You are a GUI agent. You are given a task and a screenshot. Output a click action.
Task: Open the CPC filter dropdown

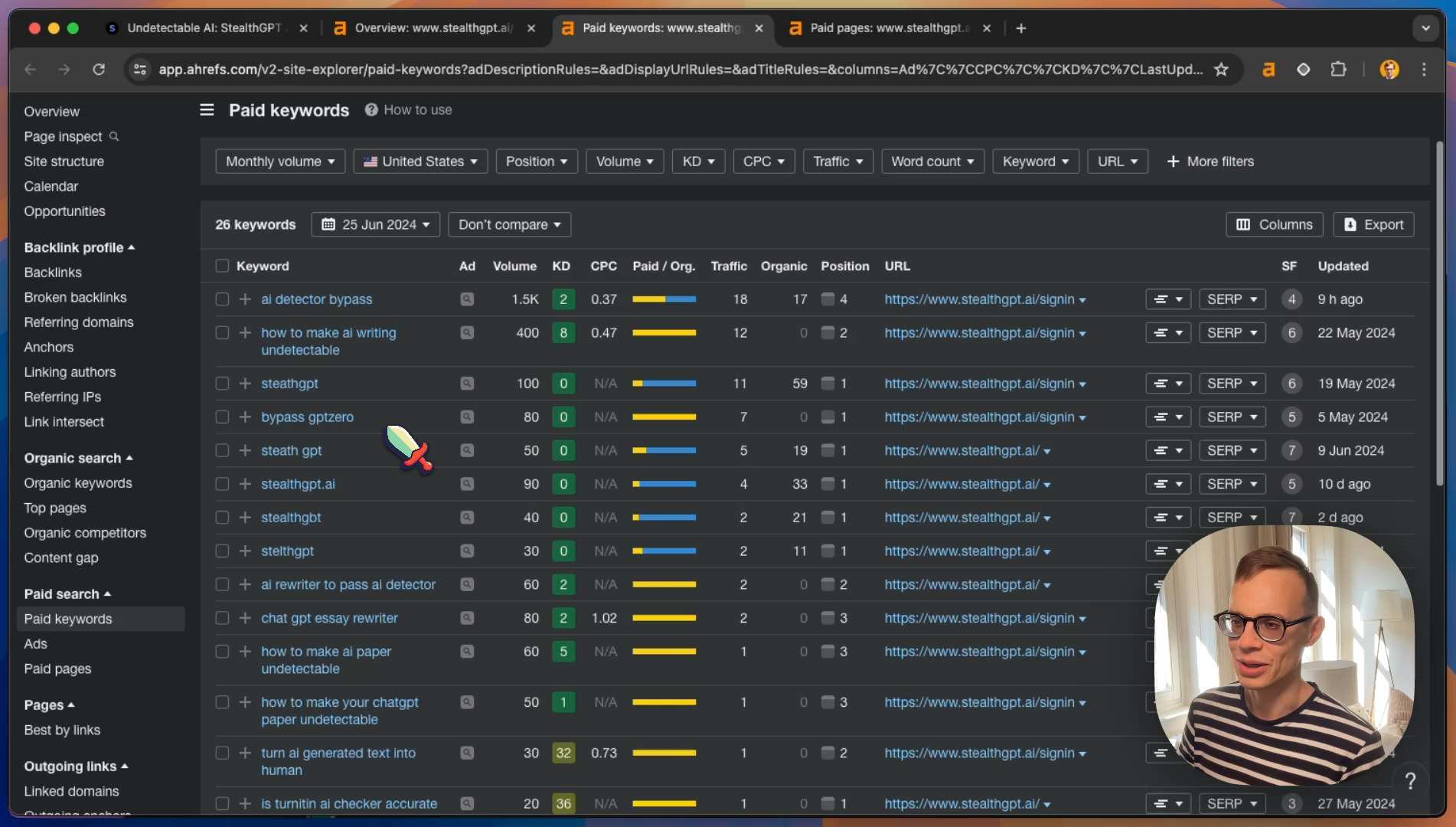click(x=764, y=162)
